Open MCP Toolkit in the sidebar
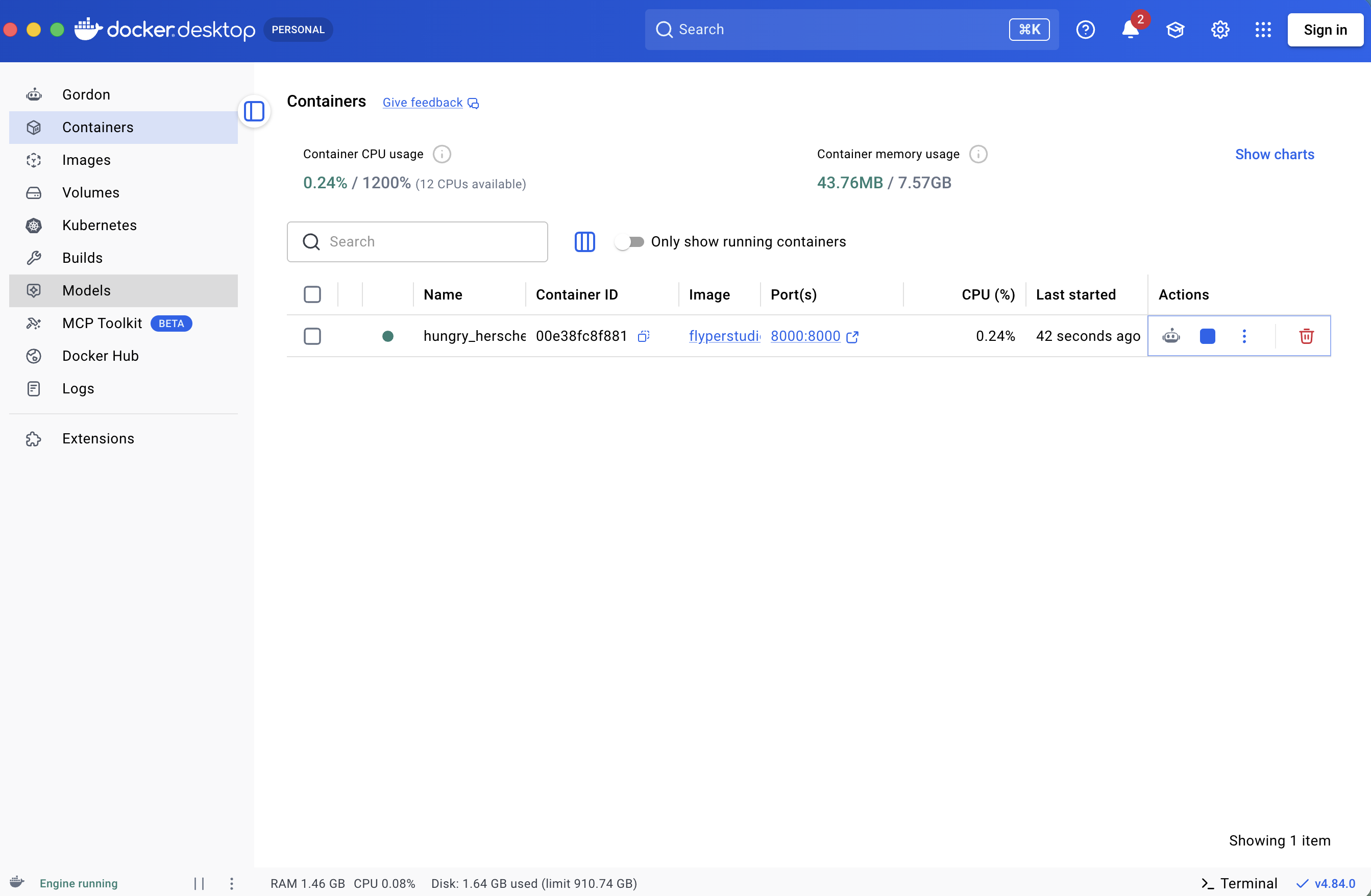Viewport: 1371px width, 896px height. tap(124, 323)
